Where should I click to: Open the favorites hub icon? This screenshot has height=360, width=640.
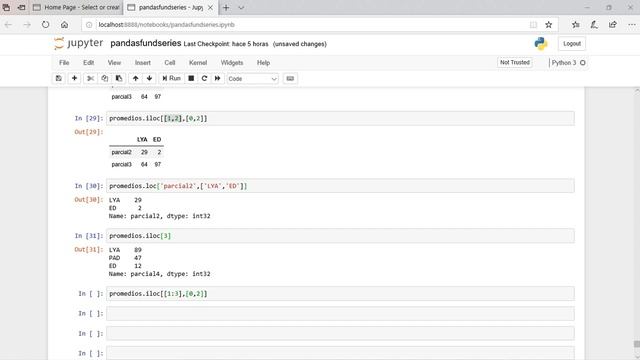point(576,25)
